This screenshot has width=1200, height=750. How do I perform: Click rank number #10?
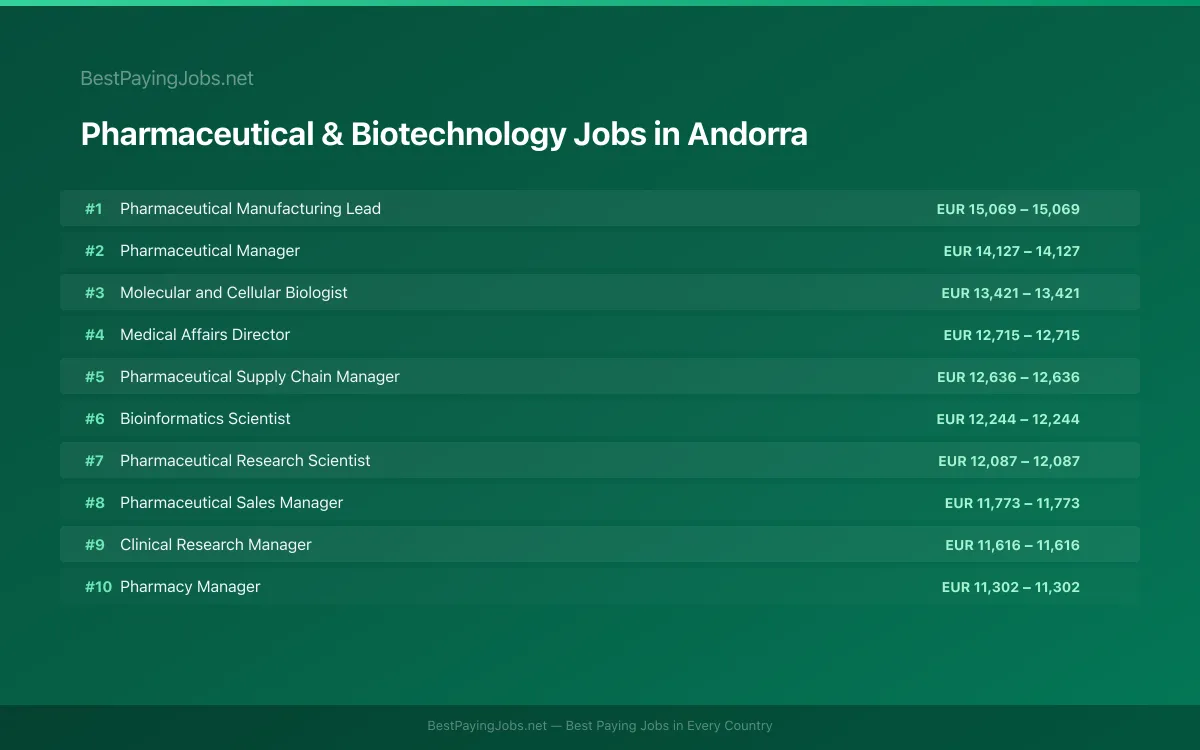point(98,587)
